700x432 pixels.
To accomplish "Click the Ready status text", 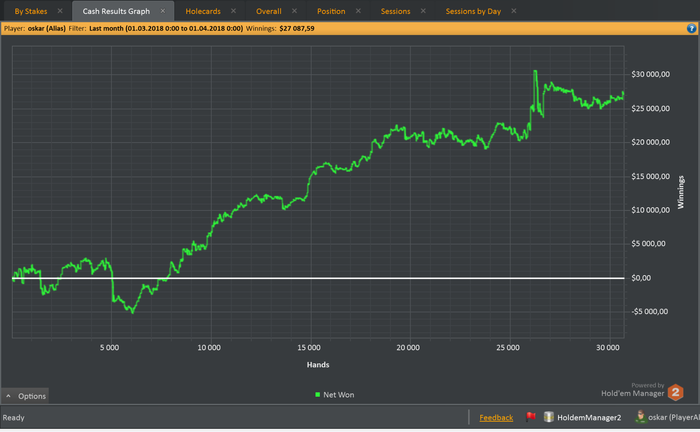I will pyautogui.click(x=13, y=418).
